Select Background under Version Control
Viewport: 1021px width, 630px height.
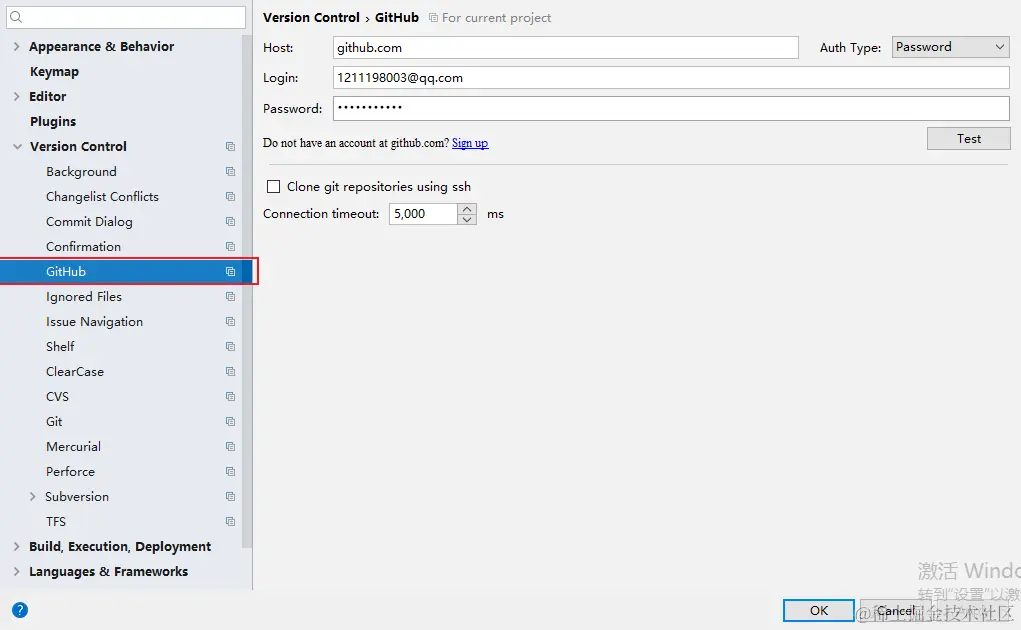pos(81,171)
